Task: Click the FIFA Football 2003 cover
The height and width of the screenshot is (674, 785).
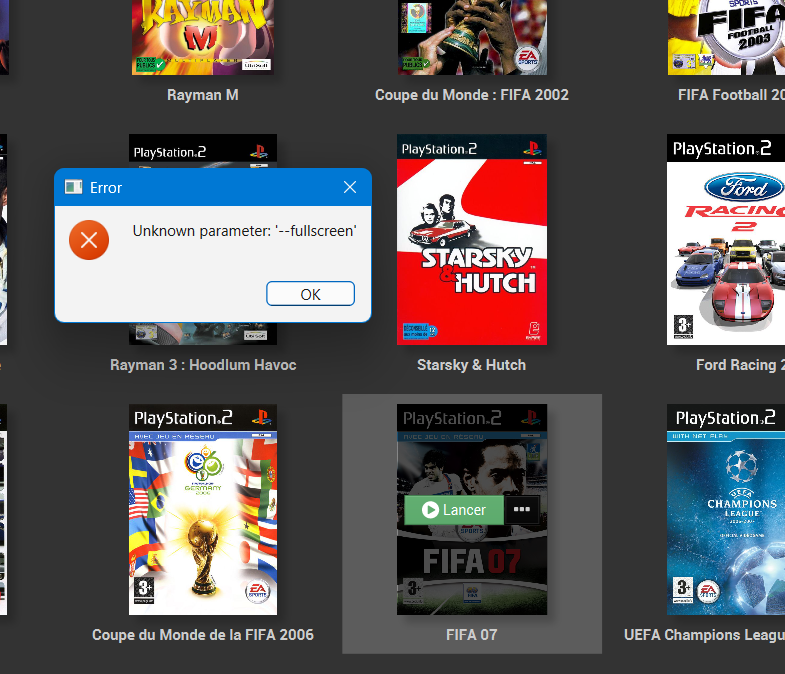Action: 726,37
